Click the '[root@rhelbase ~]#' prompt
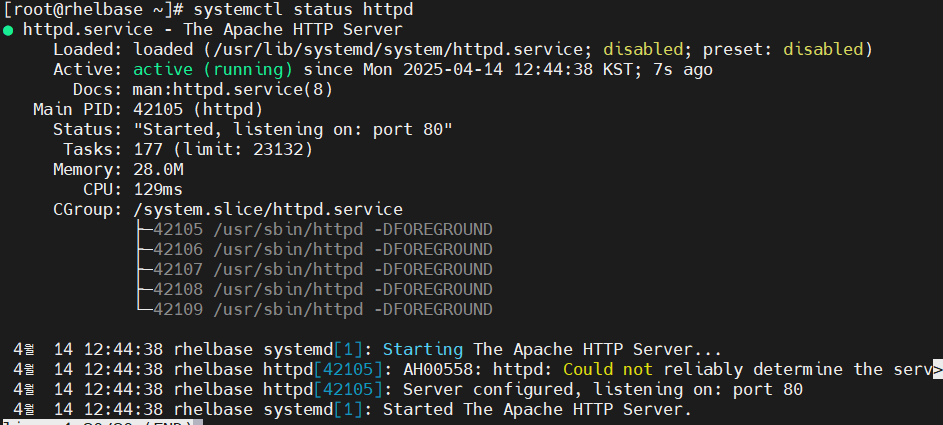The height and width of the screenshot is (425, 943). (x=93, y=10)
